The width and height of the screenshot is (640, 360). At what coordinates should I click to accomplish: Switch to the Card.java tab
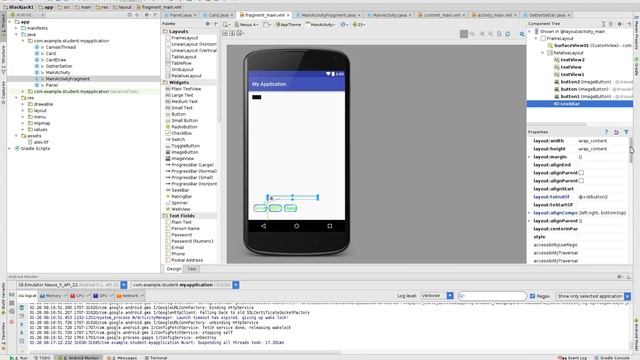[x=218, y=15]
